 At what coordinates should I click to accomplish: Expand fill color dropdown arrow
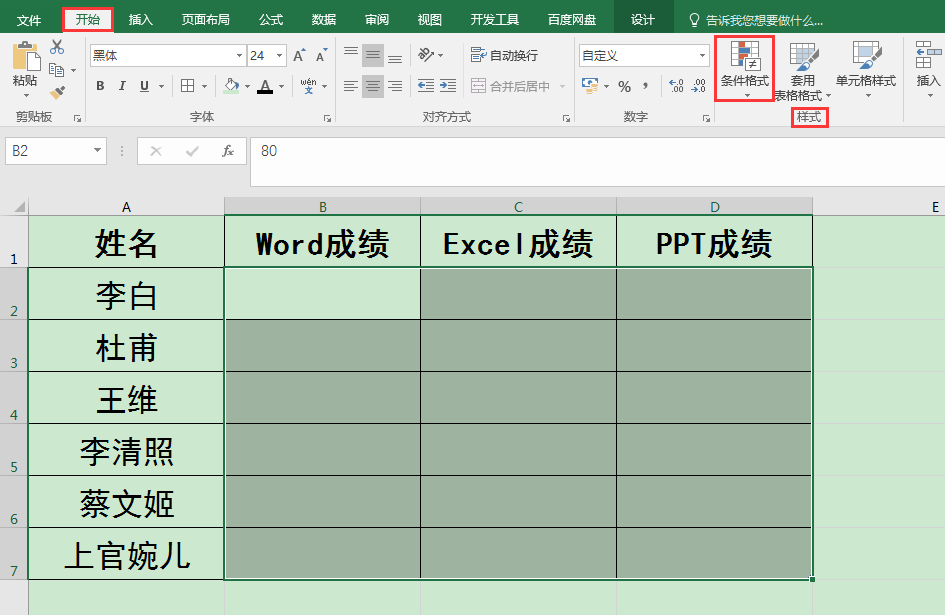click(247, 86)
